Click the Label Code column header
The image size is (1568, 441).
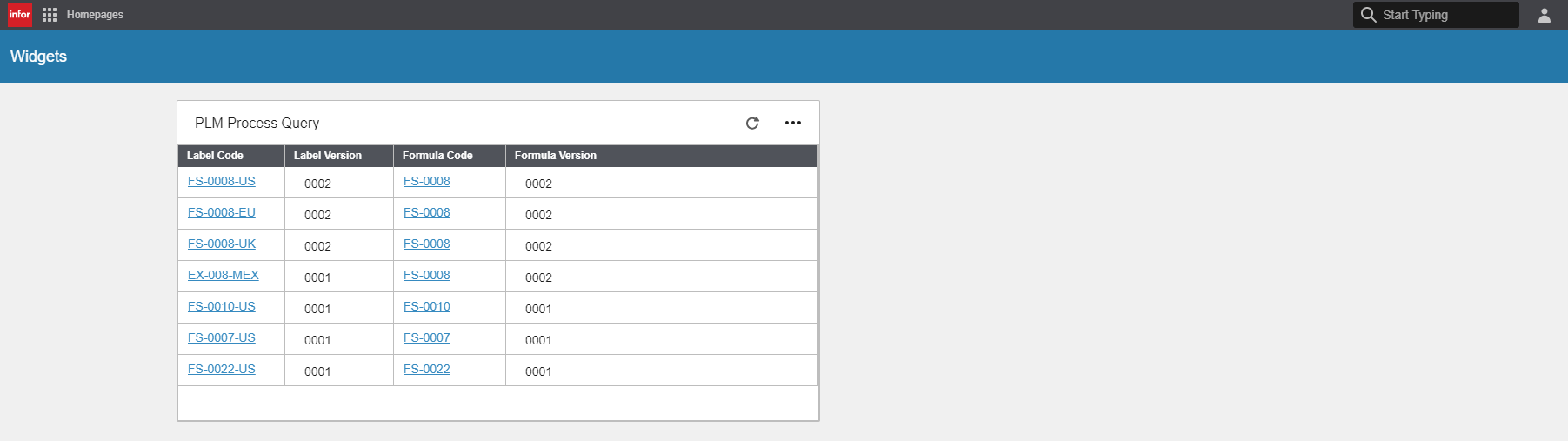pyautogui.click(x=215, y=156)
